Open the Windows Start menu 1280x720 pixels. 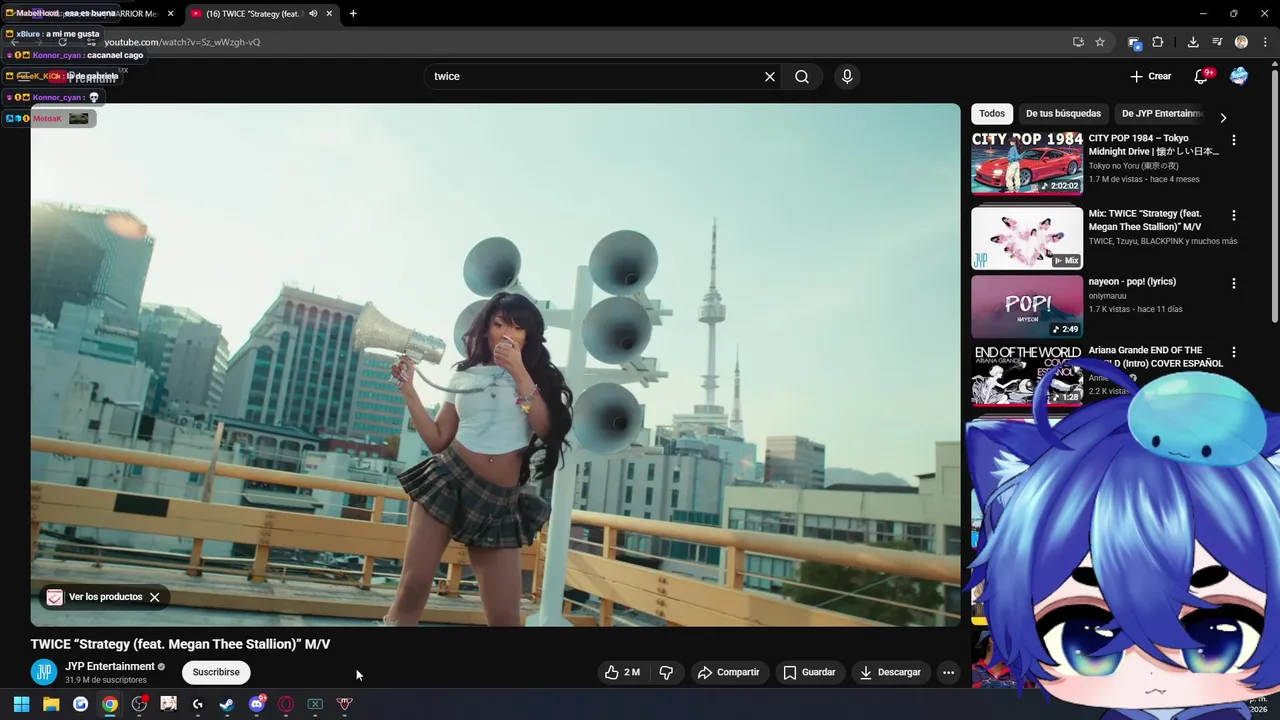[x=21, y=704]
